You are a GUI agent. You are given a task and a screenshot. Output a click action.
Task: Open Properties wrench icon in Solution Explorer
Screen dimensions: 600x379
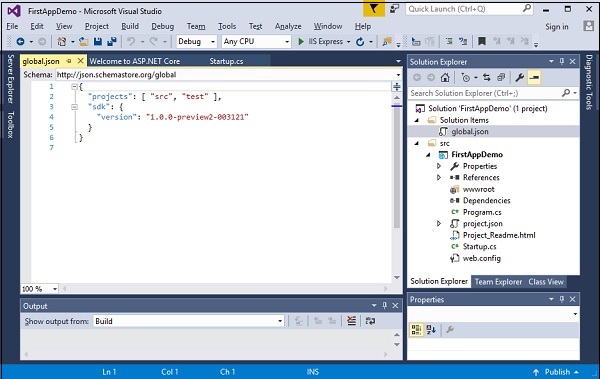tap(519, 78)
